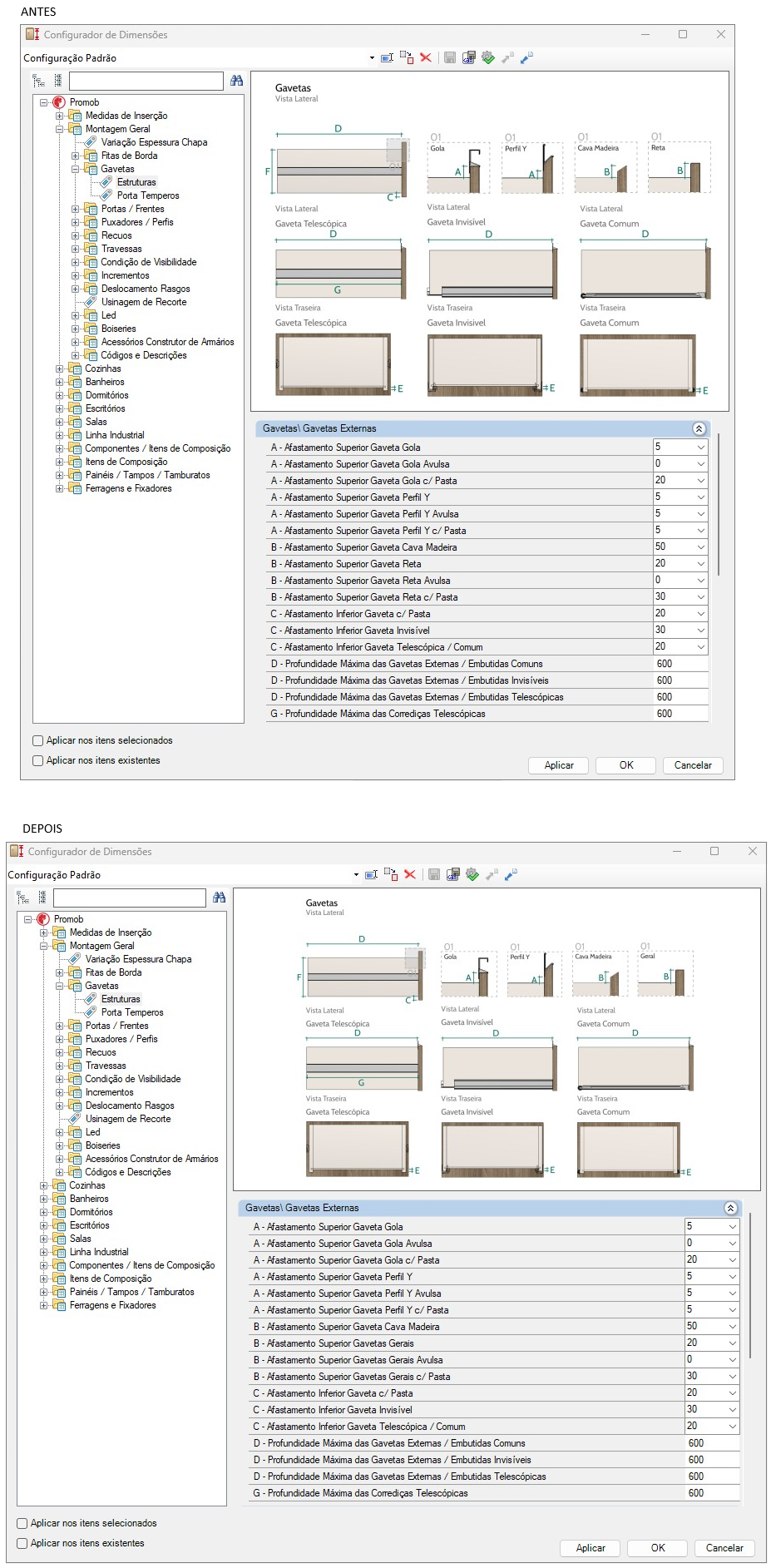Click copy configuration icon in ANTES window toolbar

point(407,57)
